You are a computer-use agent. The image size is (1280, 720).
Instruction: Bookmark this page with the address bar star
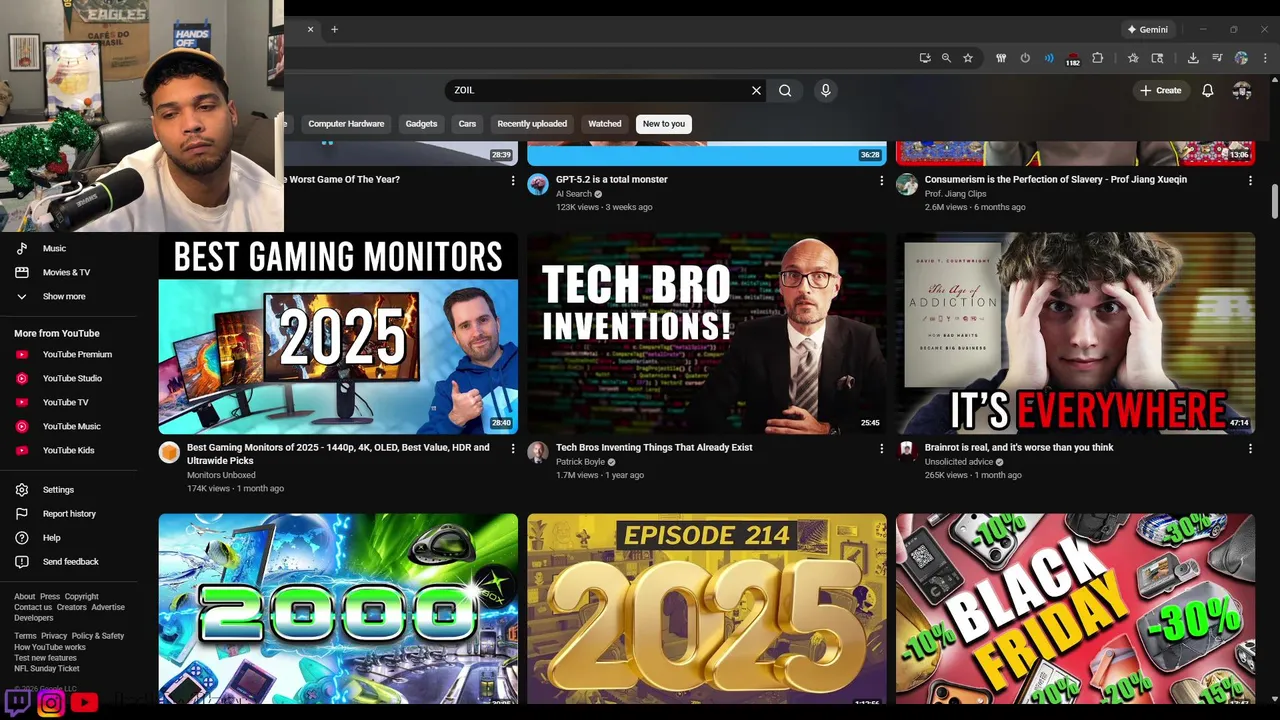(968, 58)
